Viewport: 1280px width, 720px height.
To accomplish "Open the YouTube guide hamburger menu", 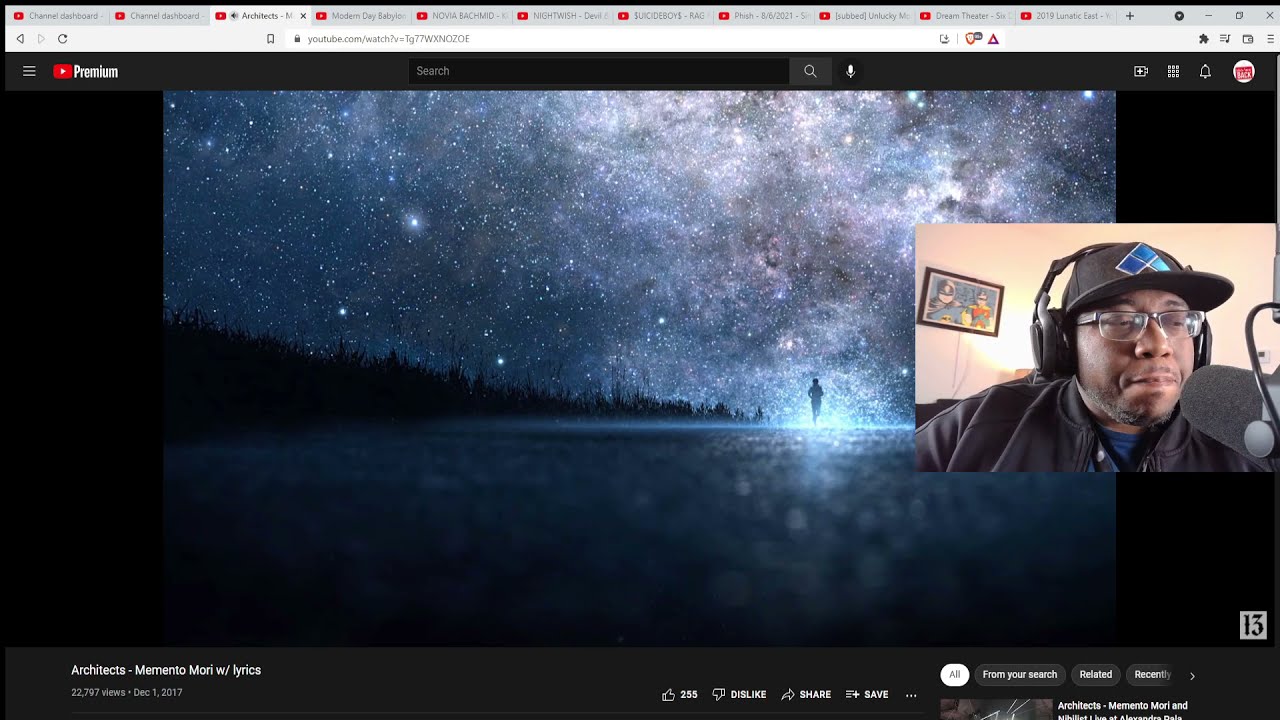I will [x=29, y=71].
